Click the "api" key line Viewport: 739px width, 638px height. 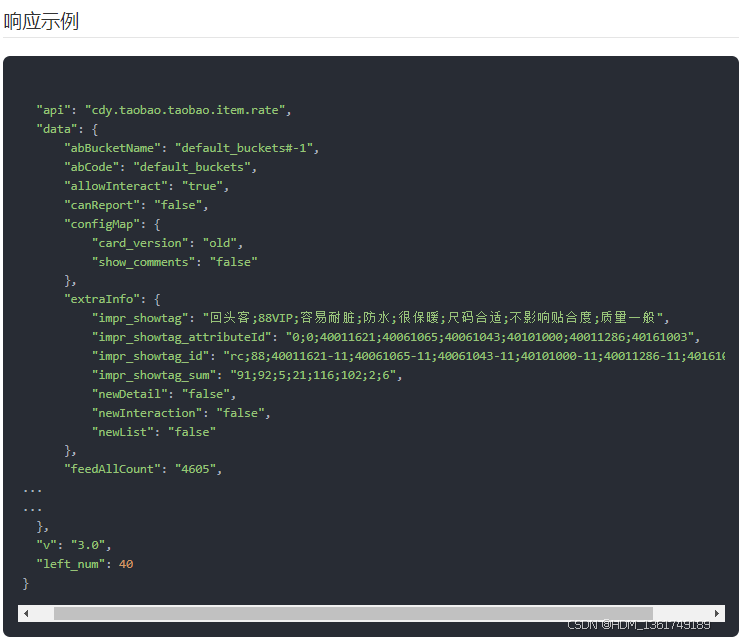(x=164, y=110)
